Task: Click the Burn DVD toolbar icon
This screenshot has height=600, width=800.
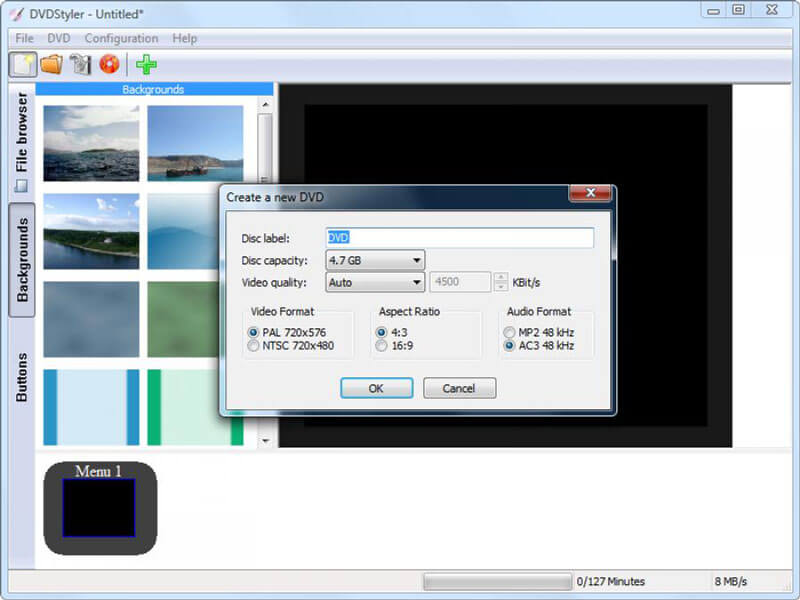Action: [x=111, y=63]
